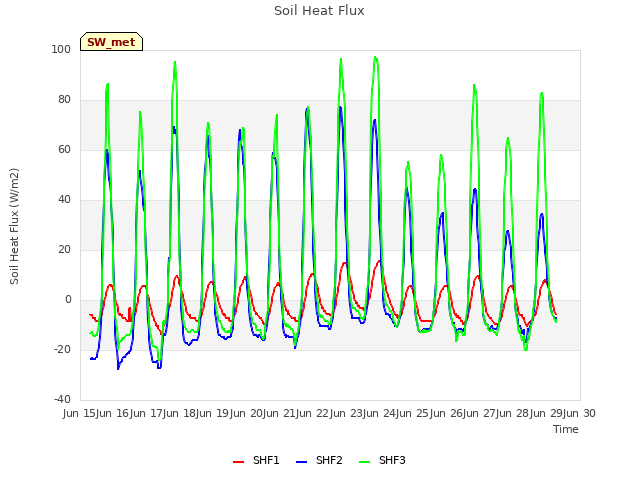Click the blue SHF2 legend color marker
Image resolution: width=640 pixels, height=480 pixels.
click(301, 462)
